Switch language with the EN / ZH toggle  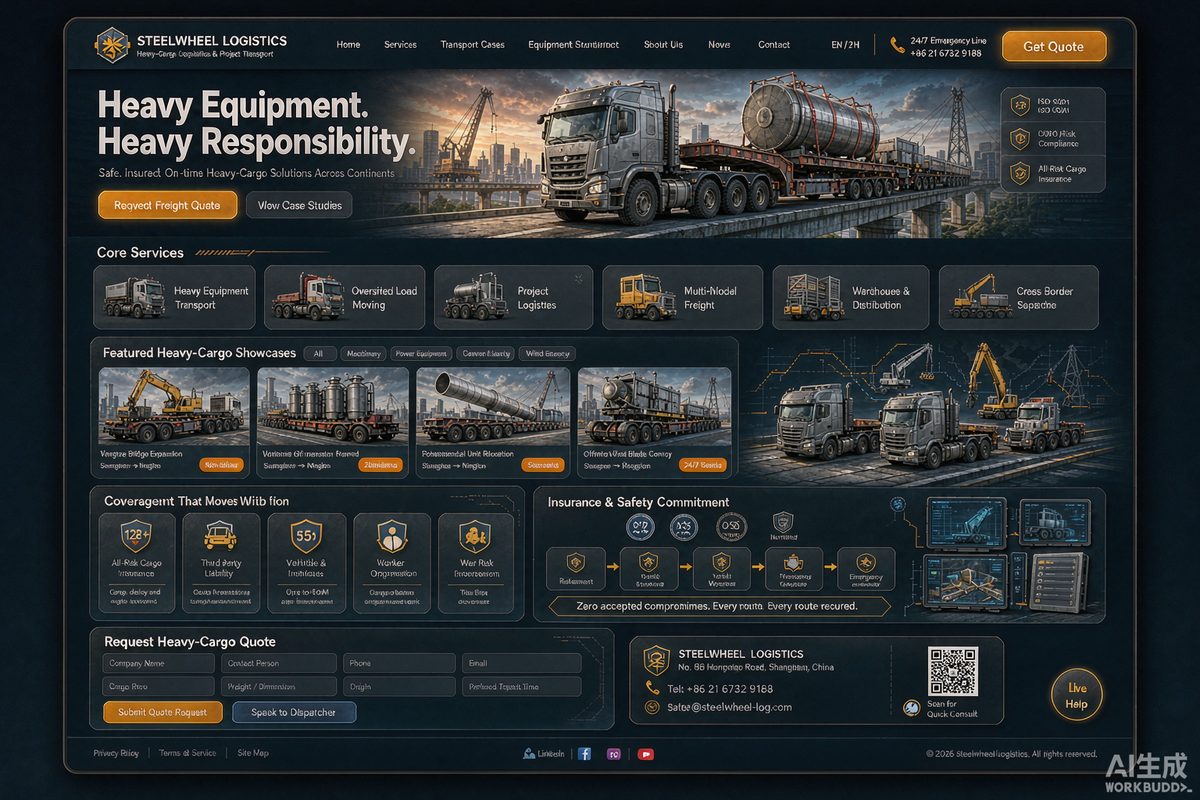[845, 45]
